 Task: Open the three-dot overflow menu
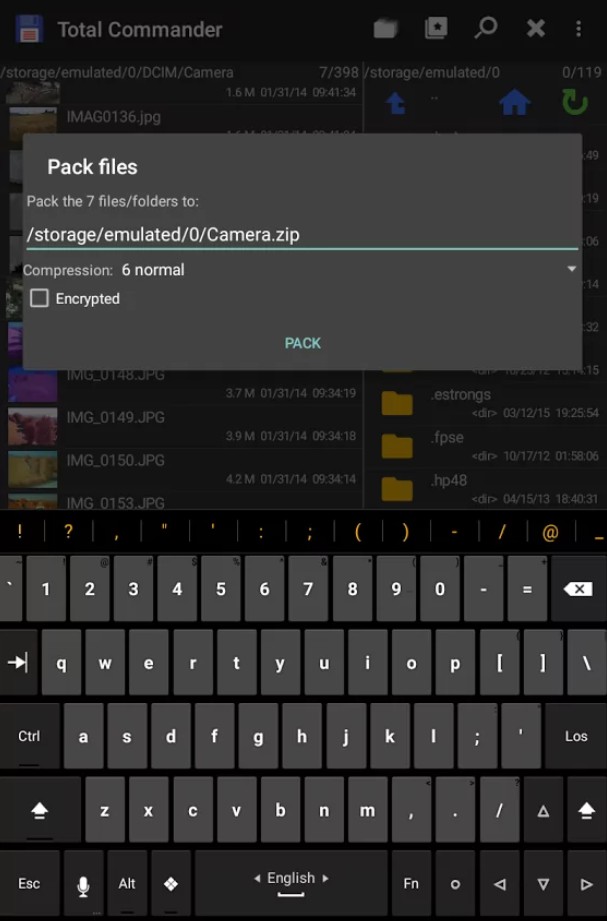coord(578,28)
